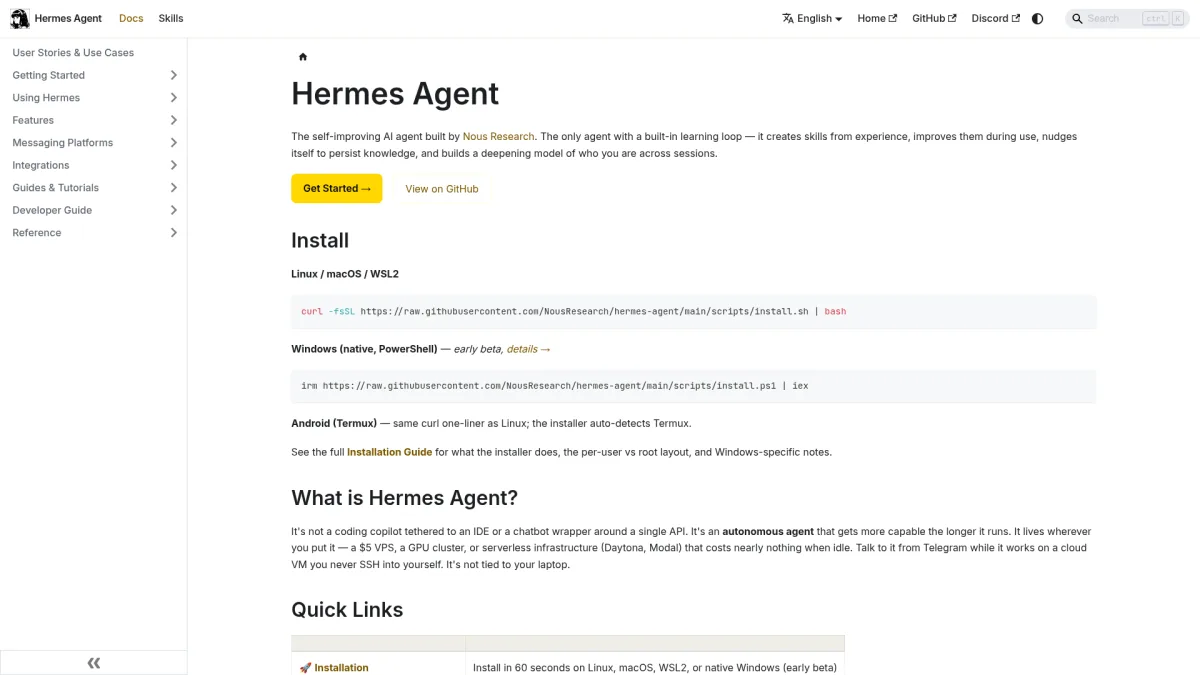Image resolution: width=1200 pixels, height=675 pixels.
Task: Click the search magnifier icon
Action: tap(1077, 18)
